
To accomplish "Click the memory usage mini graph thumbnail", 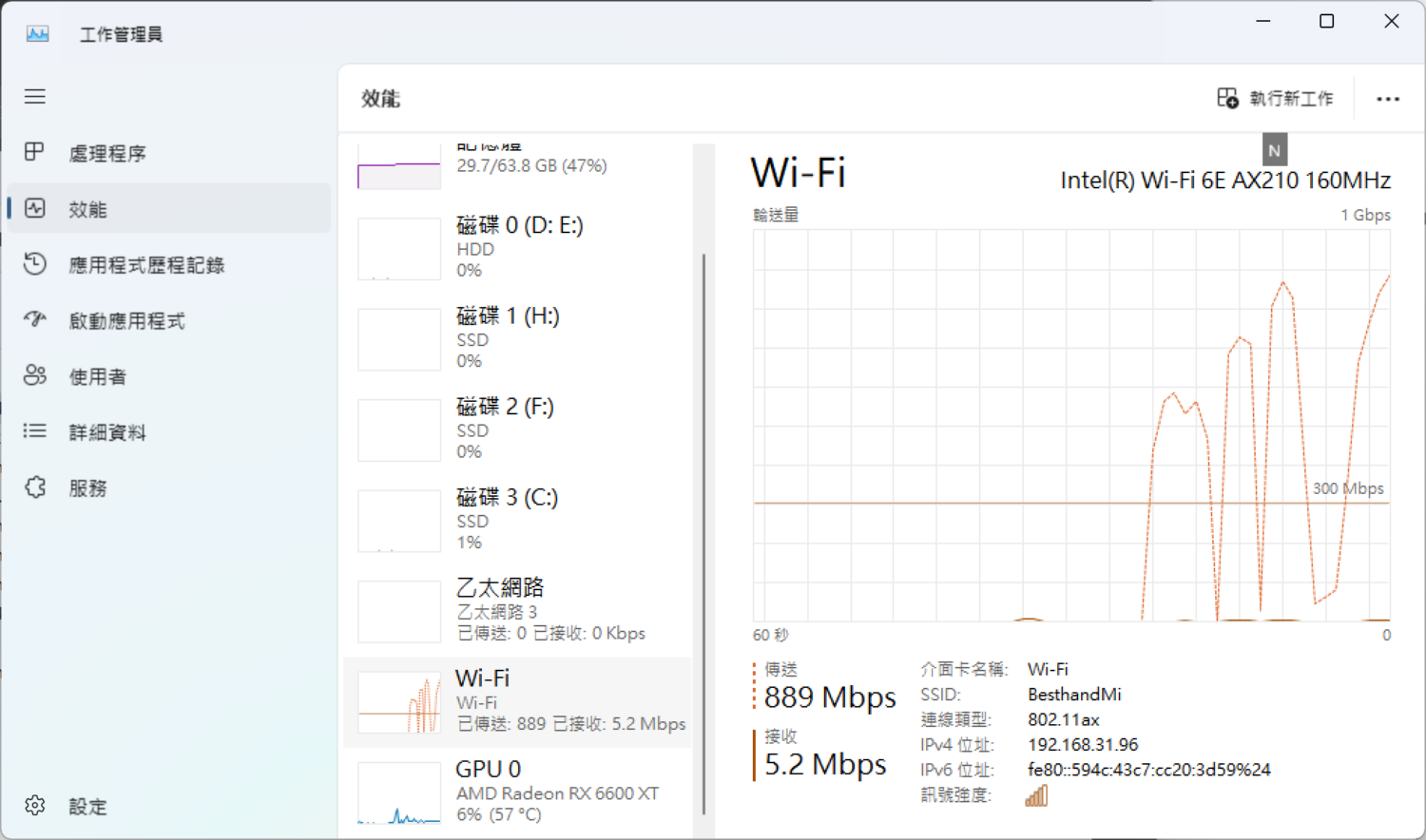I will click(399, 167).
